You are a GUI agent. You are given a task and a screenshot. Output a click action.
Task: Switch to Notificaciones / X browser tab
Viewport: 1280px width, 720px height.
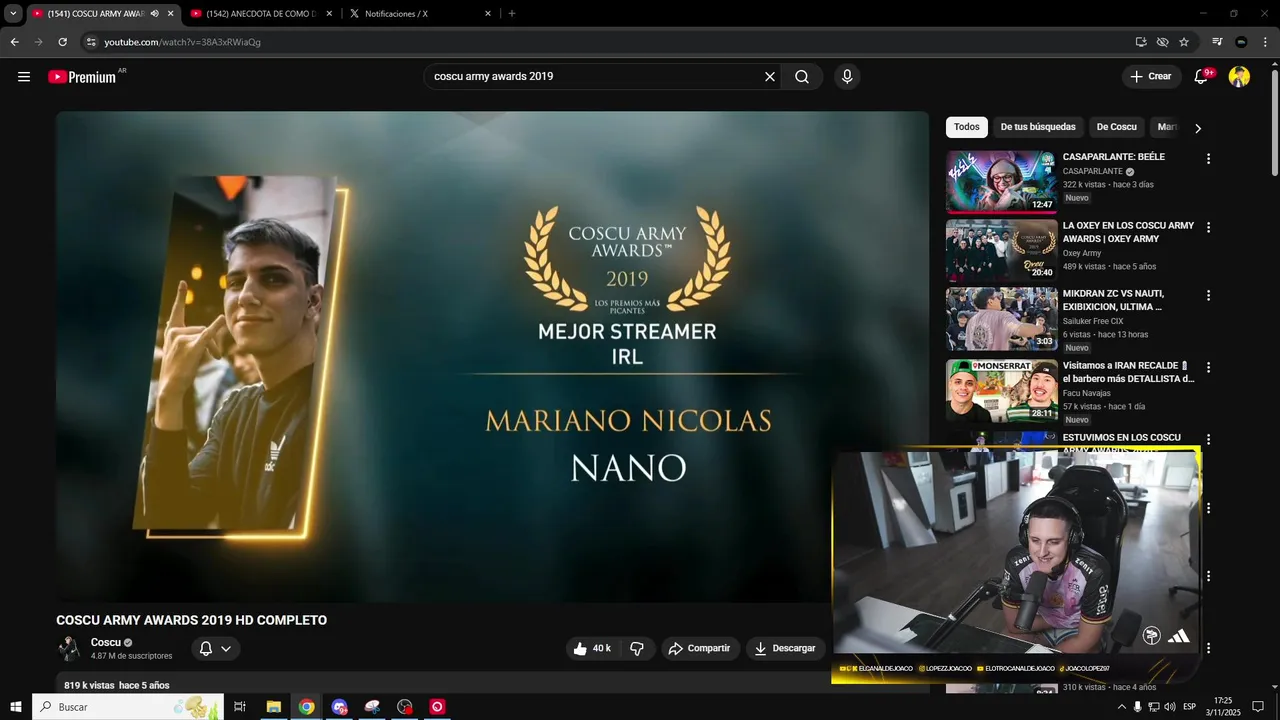(x=420, y=14)
